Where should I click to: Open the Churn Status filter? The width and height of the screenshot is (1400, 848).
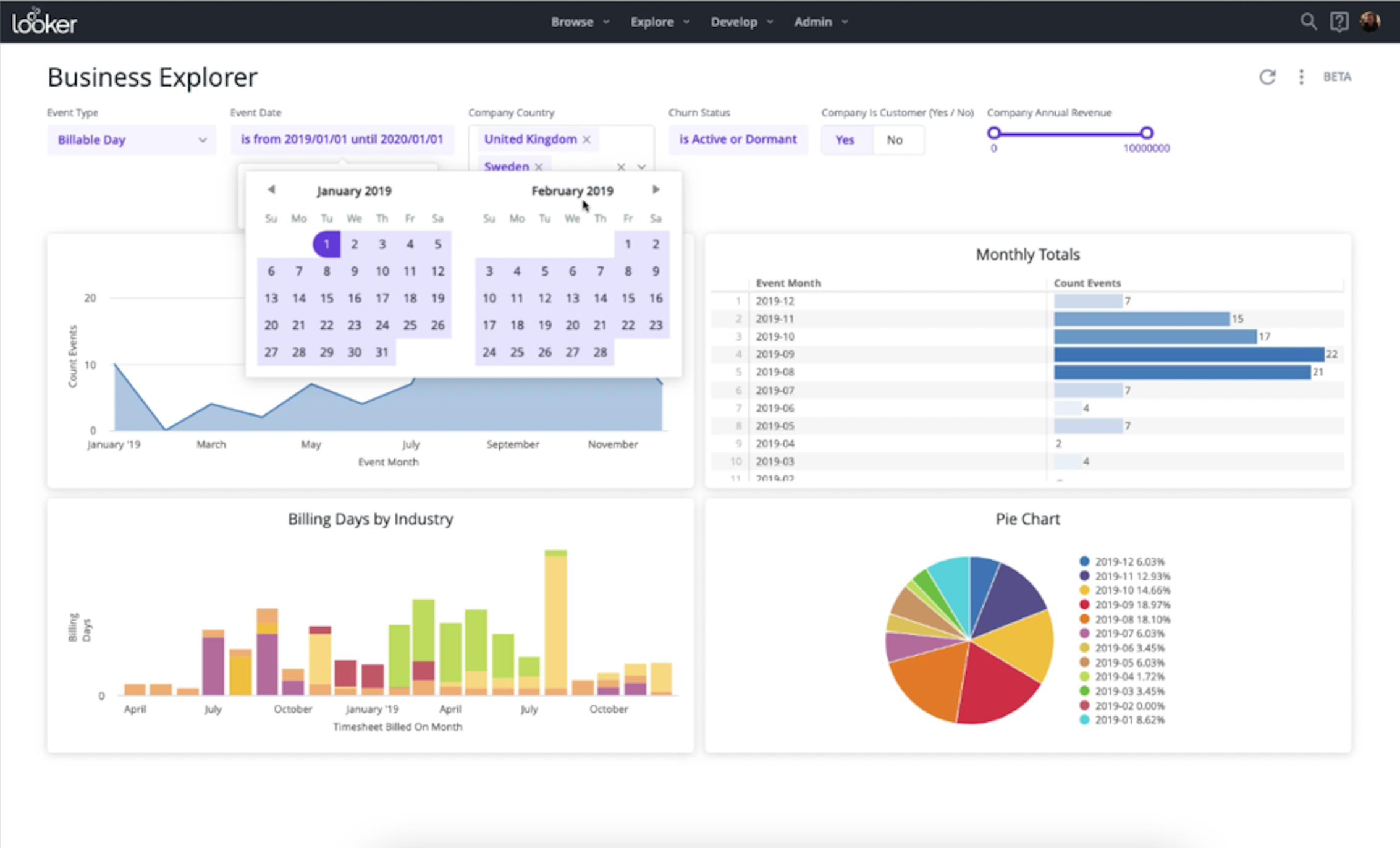tap(738, 140)
